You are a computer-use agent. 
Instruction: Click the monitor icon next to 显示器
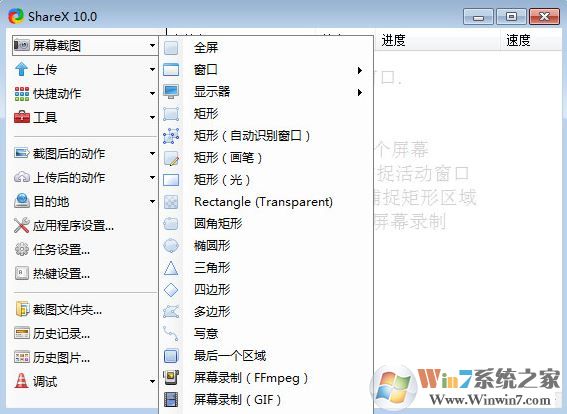(171, 91)
